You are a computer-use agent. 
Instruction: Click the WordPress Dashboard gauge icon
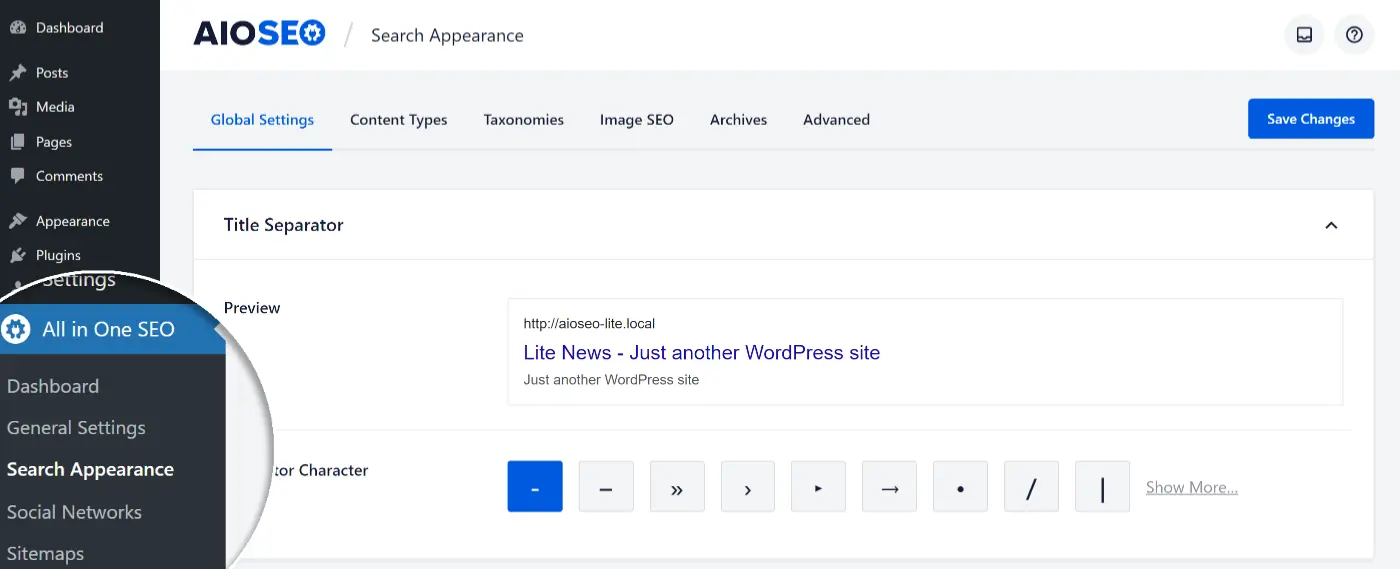coord(17,28)
